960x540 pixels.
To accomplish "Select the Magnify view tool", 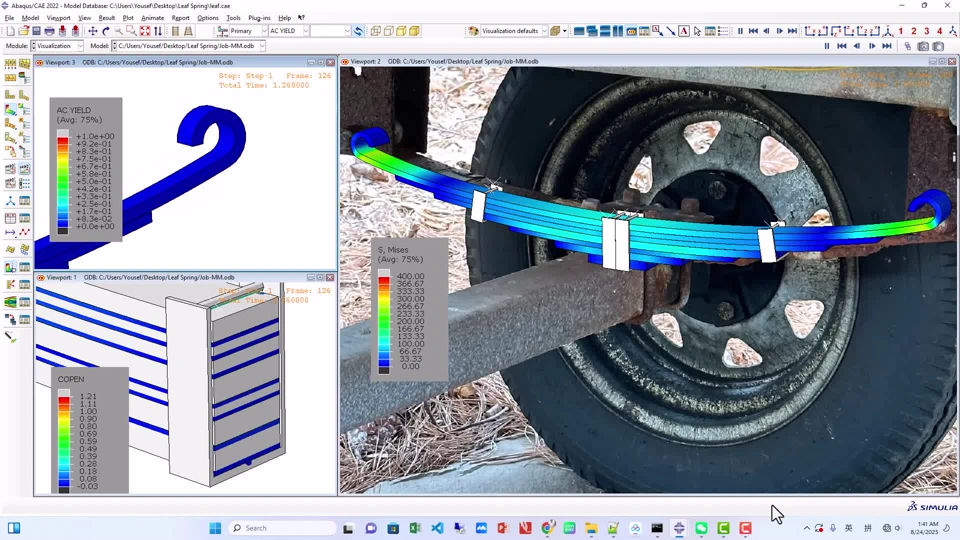I will [x=118, y=31].
